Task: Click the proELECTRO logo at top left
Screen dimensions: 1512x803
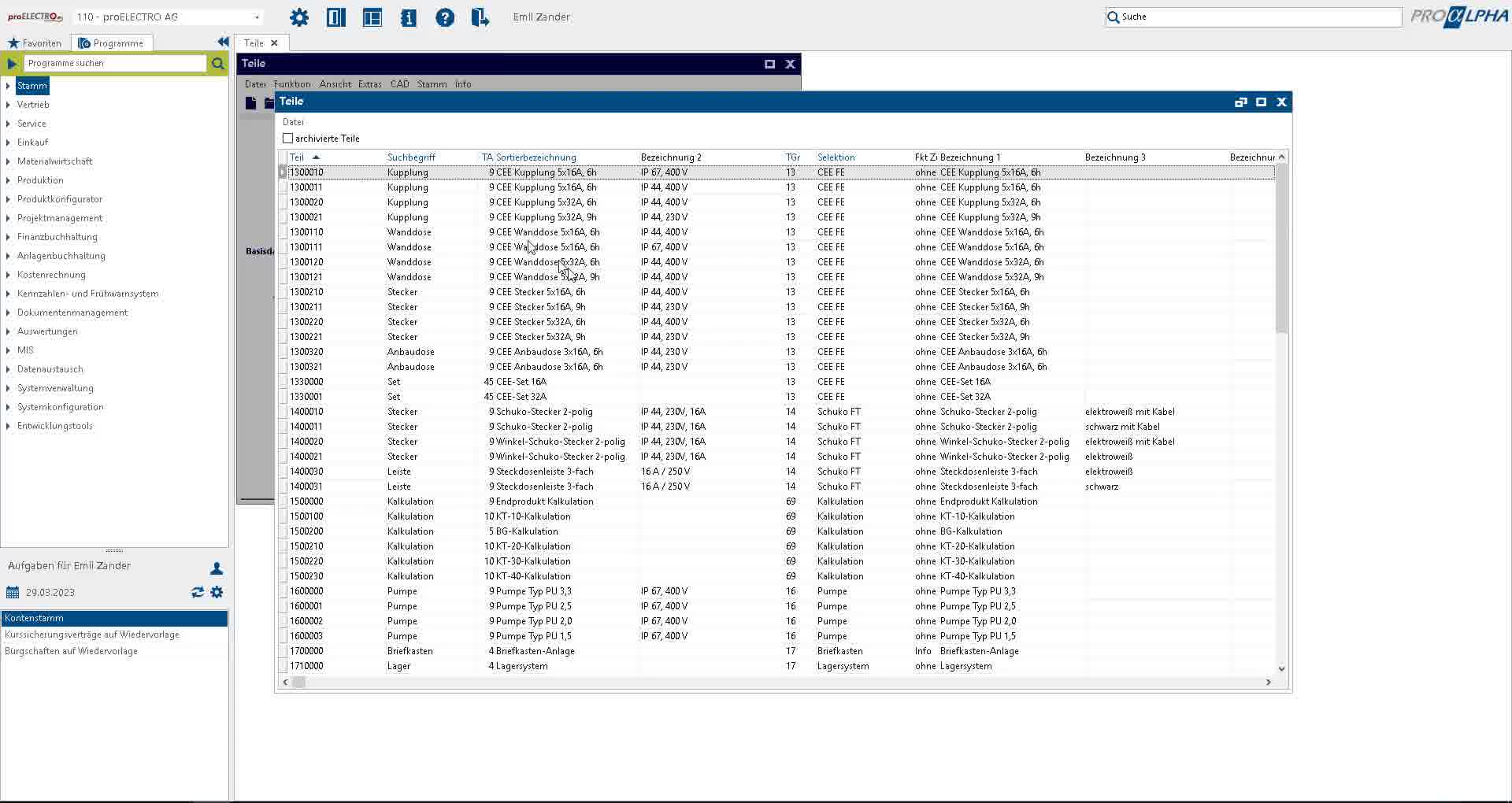Action: (x=35, y=17)
